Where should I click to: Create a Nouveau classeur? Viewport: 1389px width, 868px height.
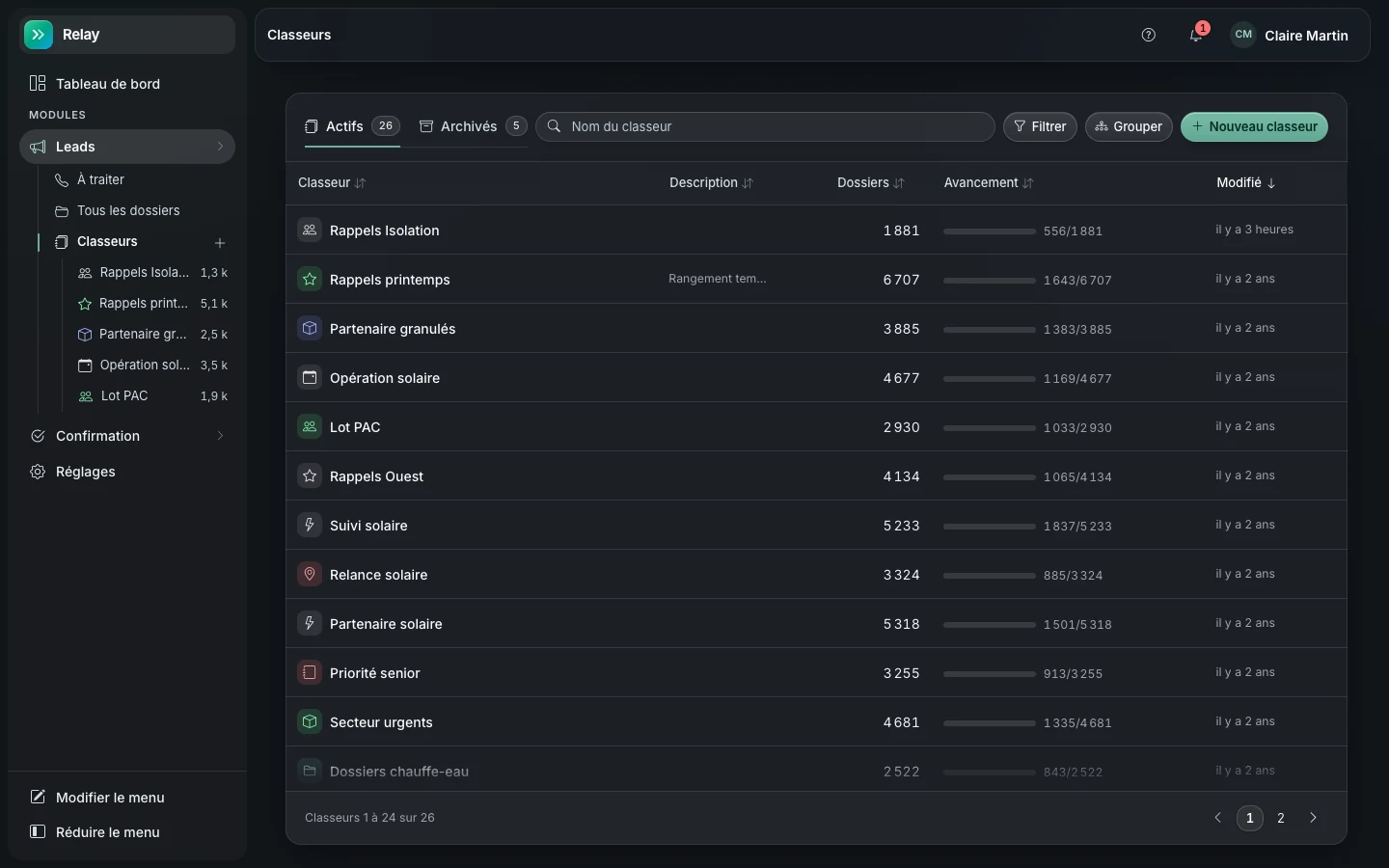1254,126
